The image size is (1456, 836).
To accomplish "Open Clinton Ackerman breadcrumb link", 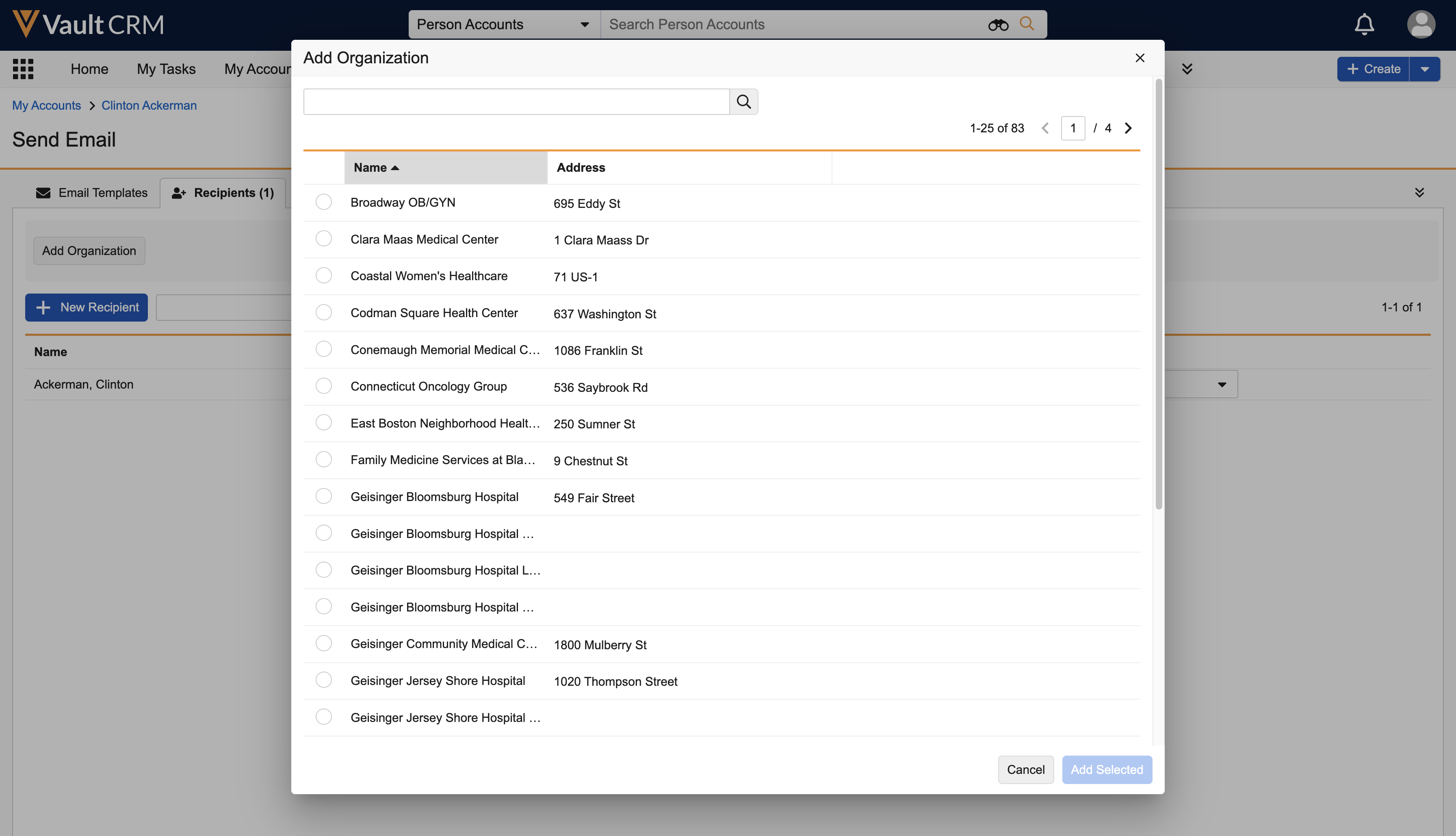I will pyautogui.click(x=149, y=106).
